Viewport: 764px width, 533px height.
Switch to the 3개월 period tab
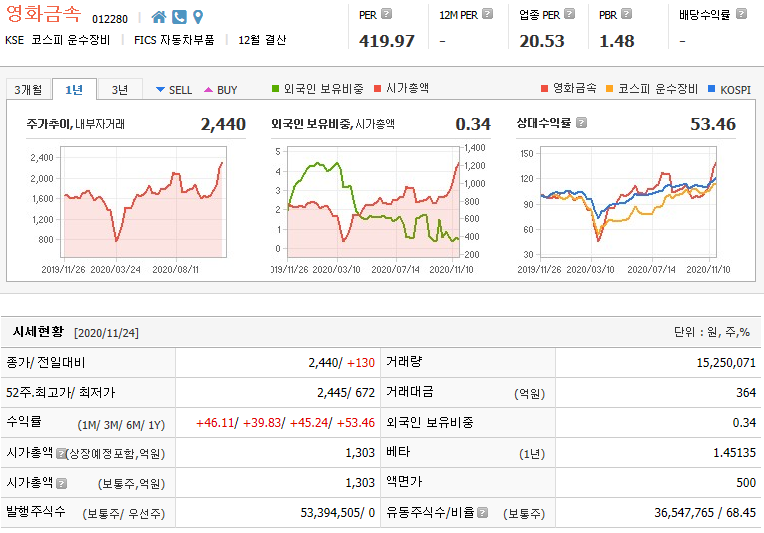pyautogui.click(x=28, y=90)
